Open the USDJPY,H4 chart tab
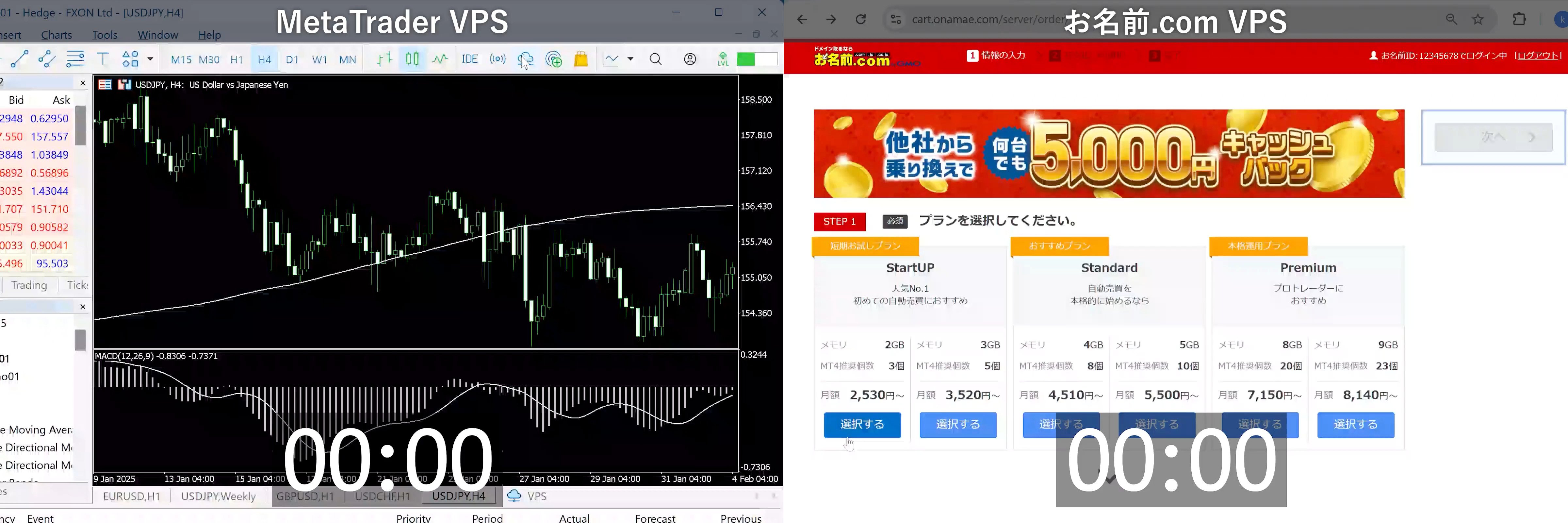The height and width of the screenshot is (523, 1568). [x=459, y=496]
